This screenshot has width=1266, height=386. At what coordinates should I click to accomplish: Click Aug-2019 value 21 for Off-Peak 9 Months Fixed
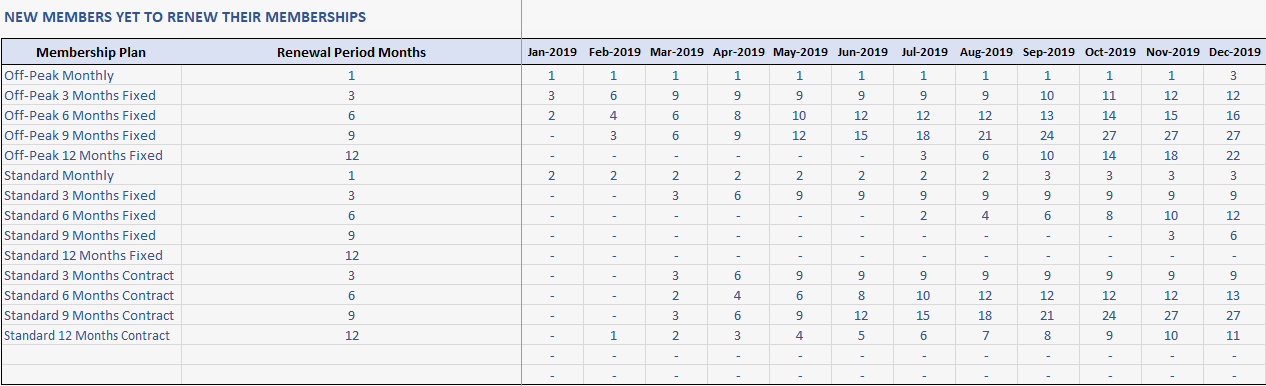tap(985, 135)
